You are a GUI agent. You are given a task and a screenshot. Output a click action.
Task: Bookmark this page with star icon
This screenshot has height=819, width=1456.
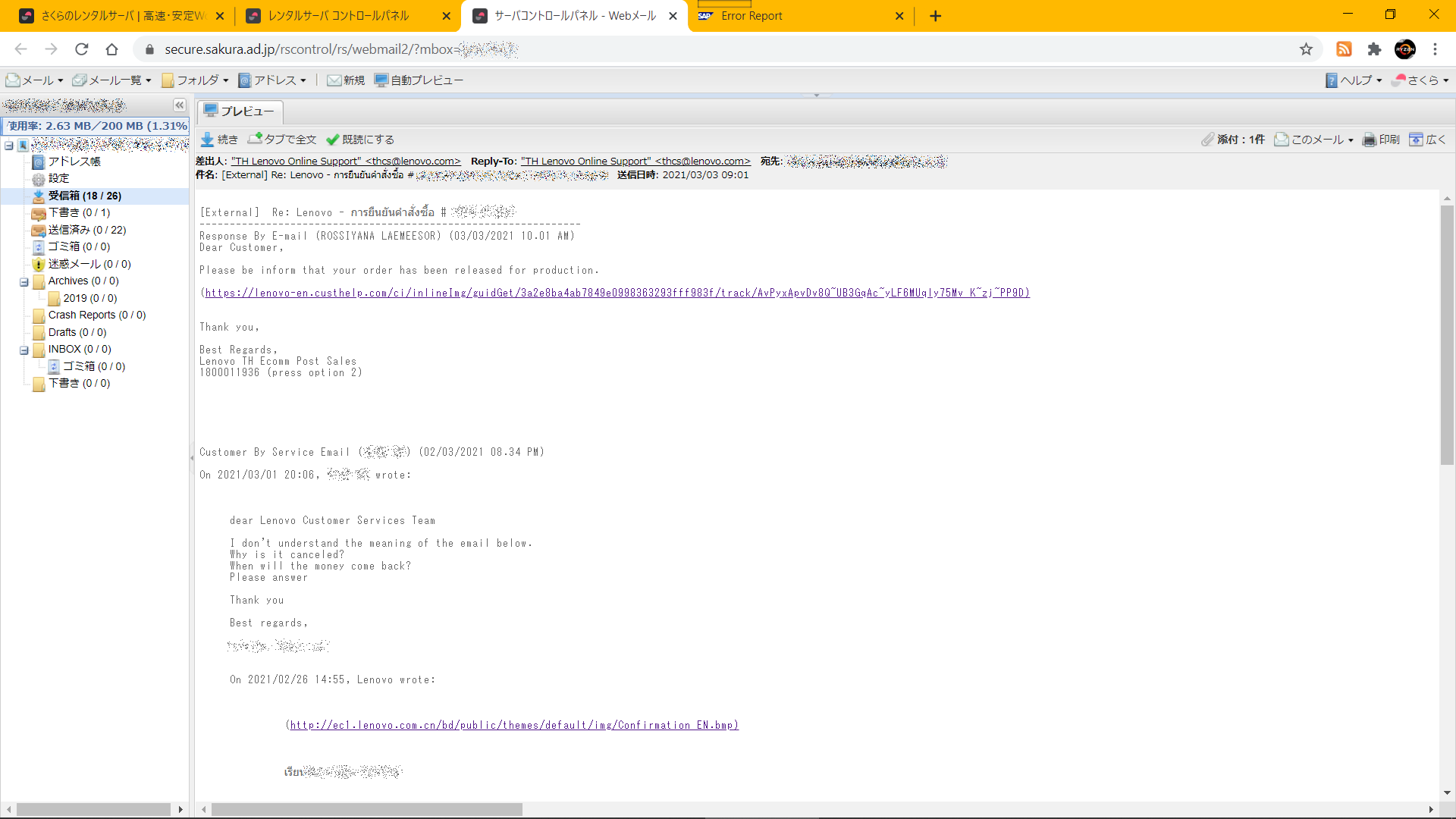(x=1306, y=49)
